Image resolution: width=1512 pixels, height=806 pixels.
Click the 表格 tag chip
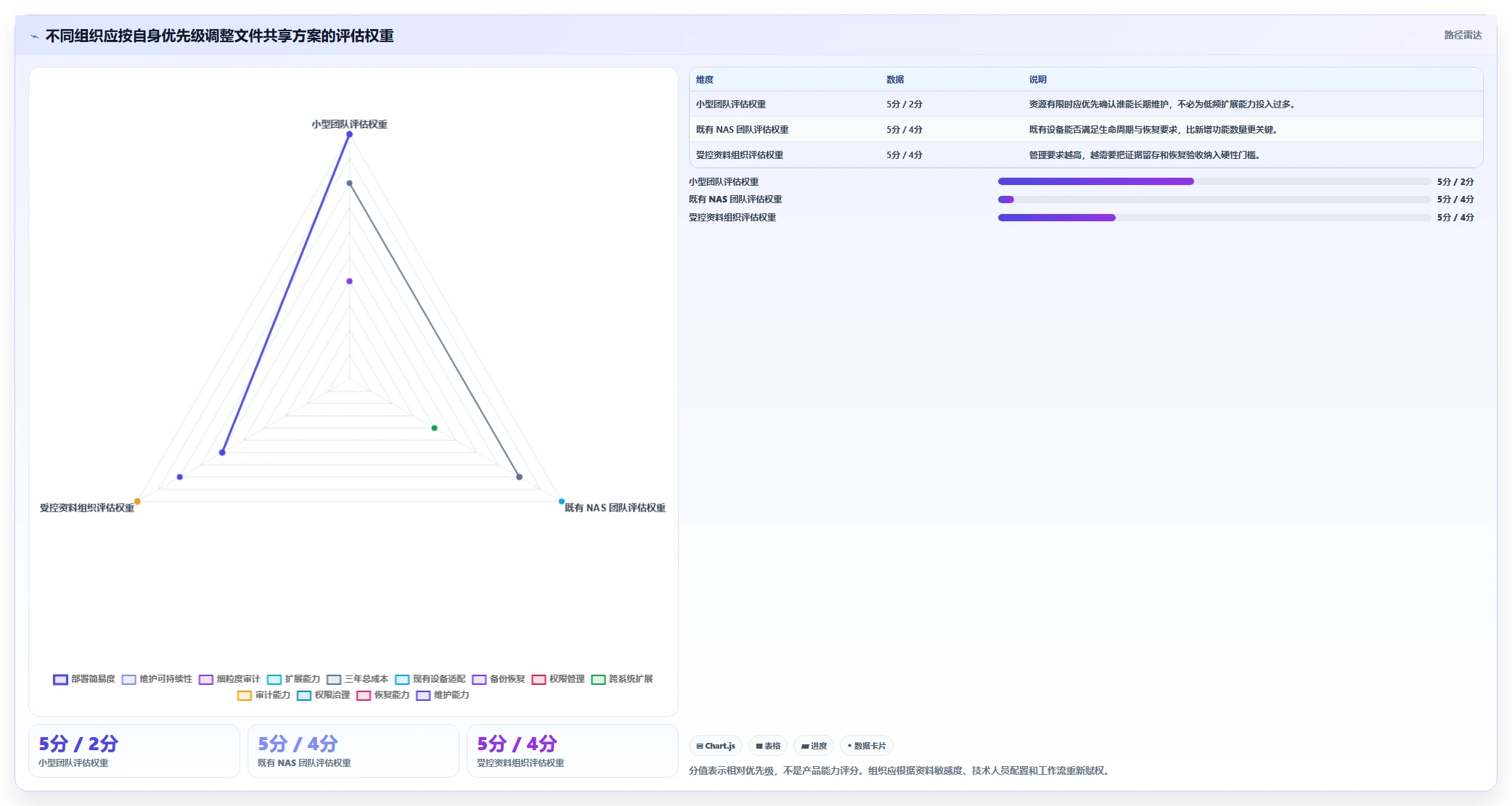767,746
